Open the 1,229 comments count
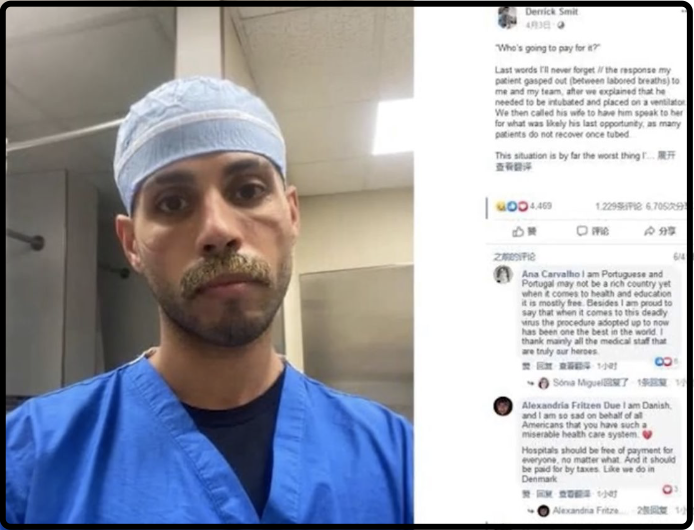 618,206
